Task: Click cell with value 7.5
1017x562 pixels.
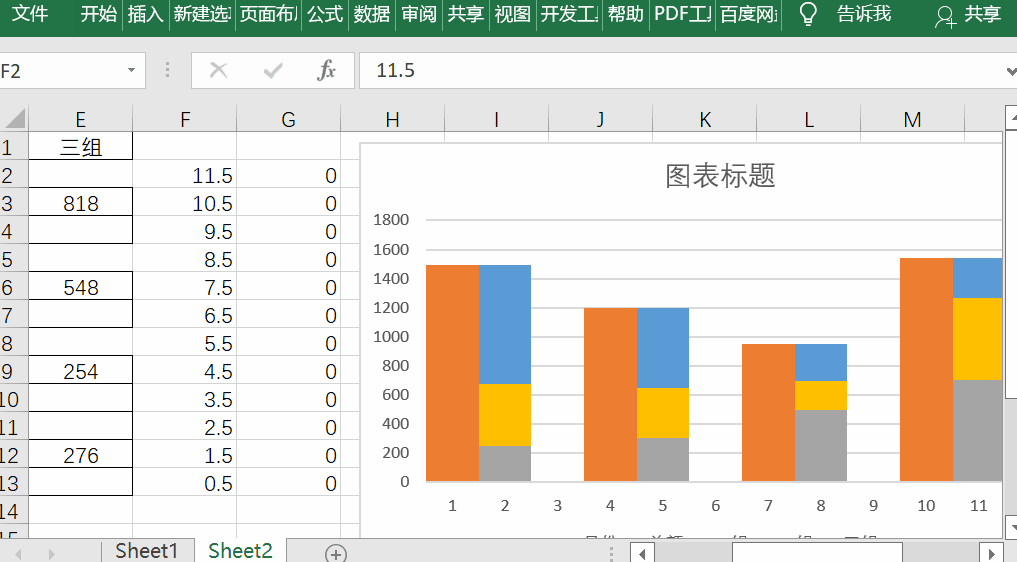Action: point(185,287)
